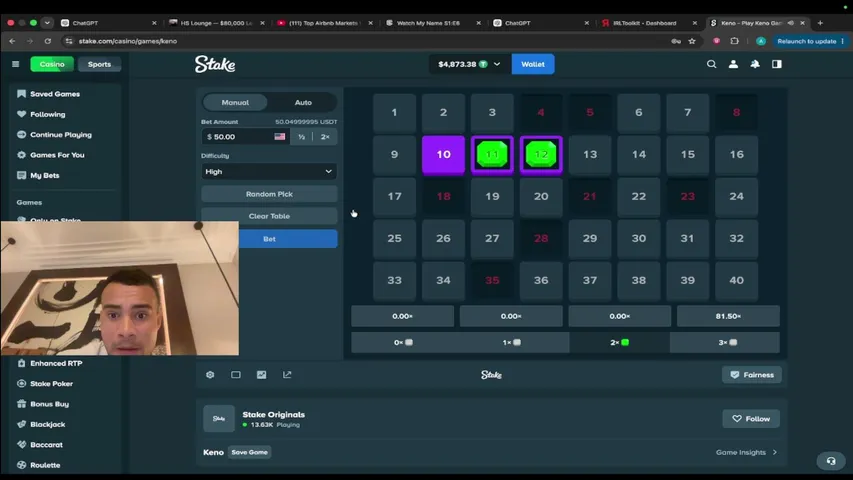Switch to Auto betting mode
The height and width of the screenshot is (480, 853).
pos(303,102)
